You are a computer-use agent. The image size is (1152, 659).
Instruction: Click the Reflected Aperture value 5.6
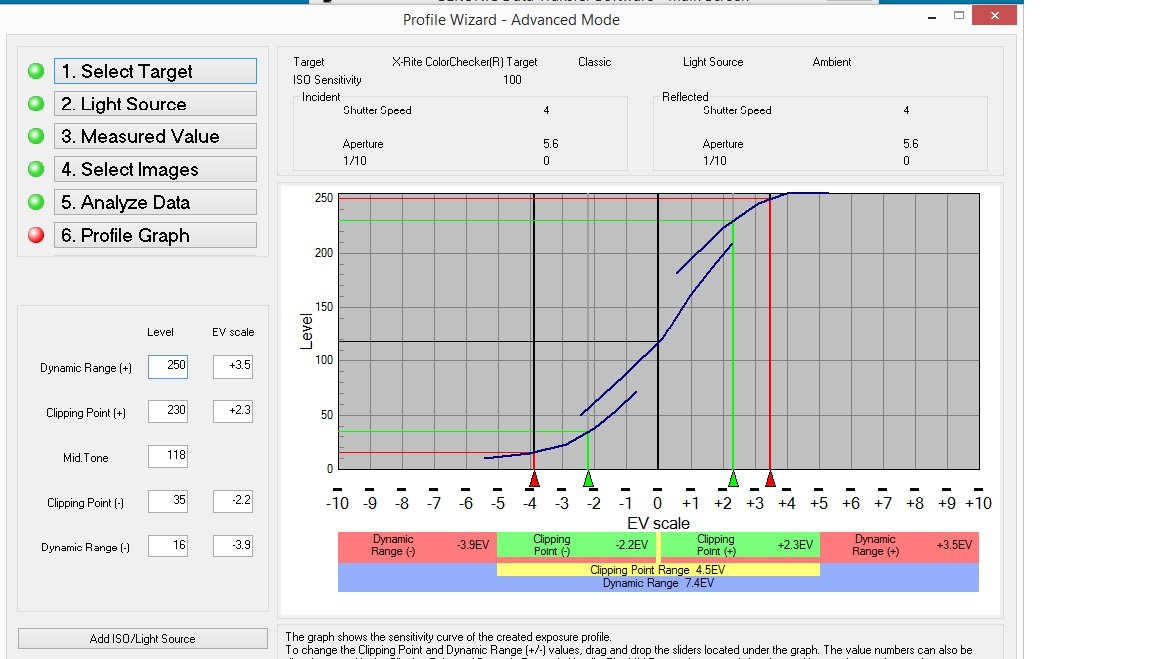pyautogui.click(x=910, y=144)
